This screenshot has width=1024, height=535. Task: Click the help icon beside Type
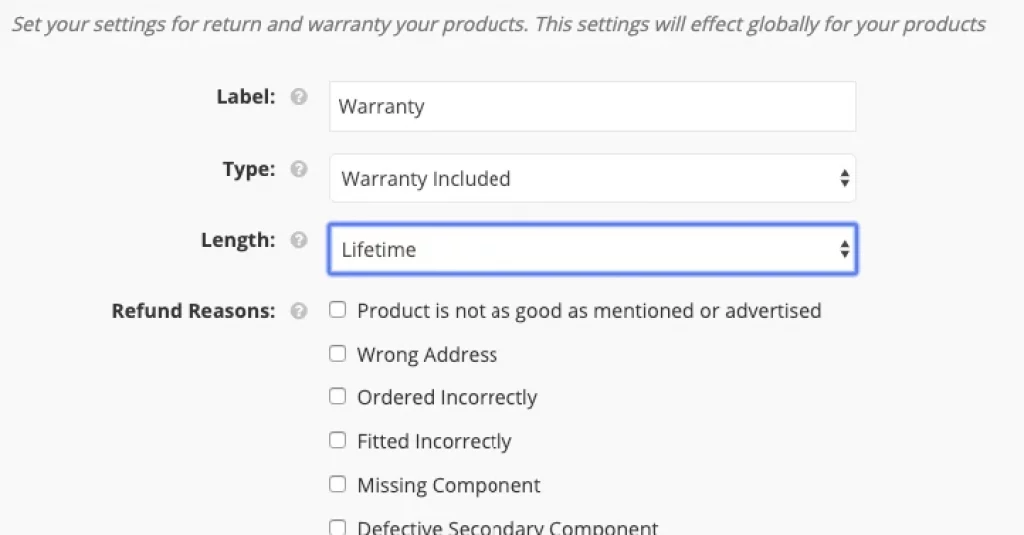coord(299,169)
